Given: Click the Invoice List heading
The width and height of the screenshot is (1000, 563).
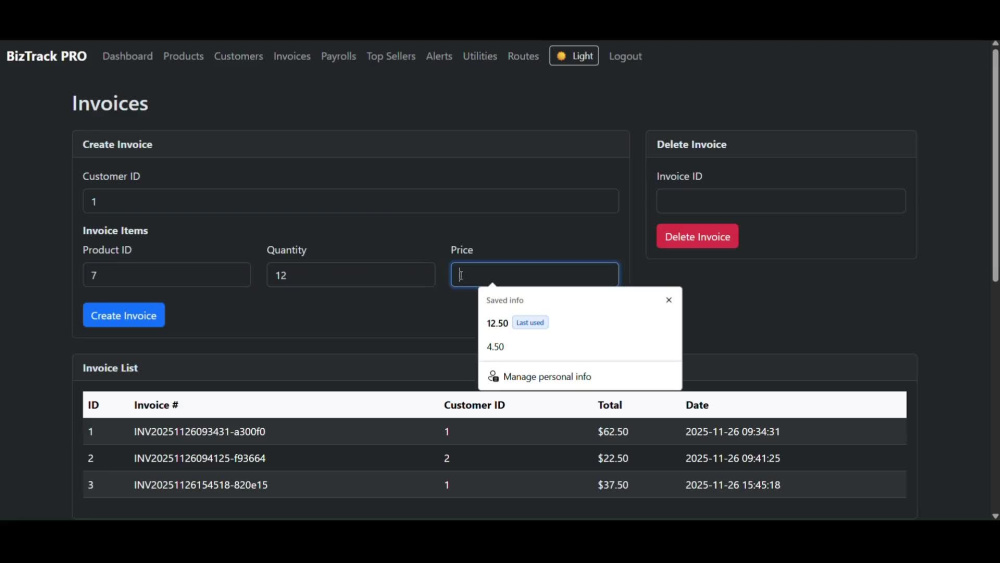Looking at the screenshot, I should pyautogui.click(x=110, y=368).
